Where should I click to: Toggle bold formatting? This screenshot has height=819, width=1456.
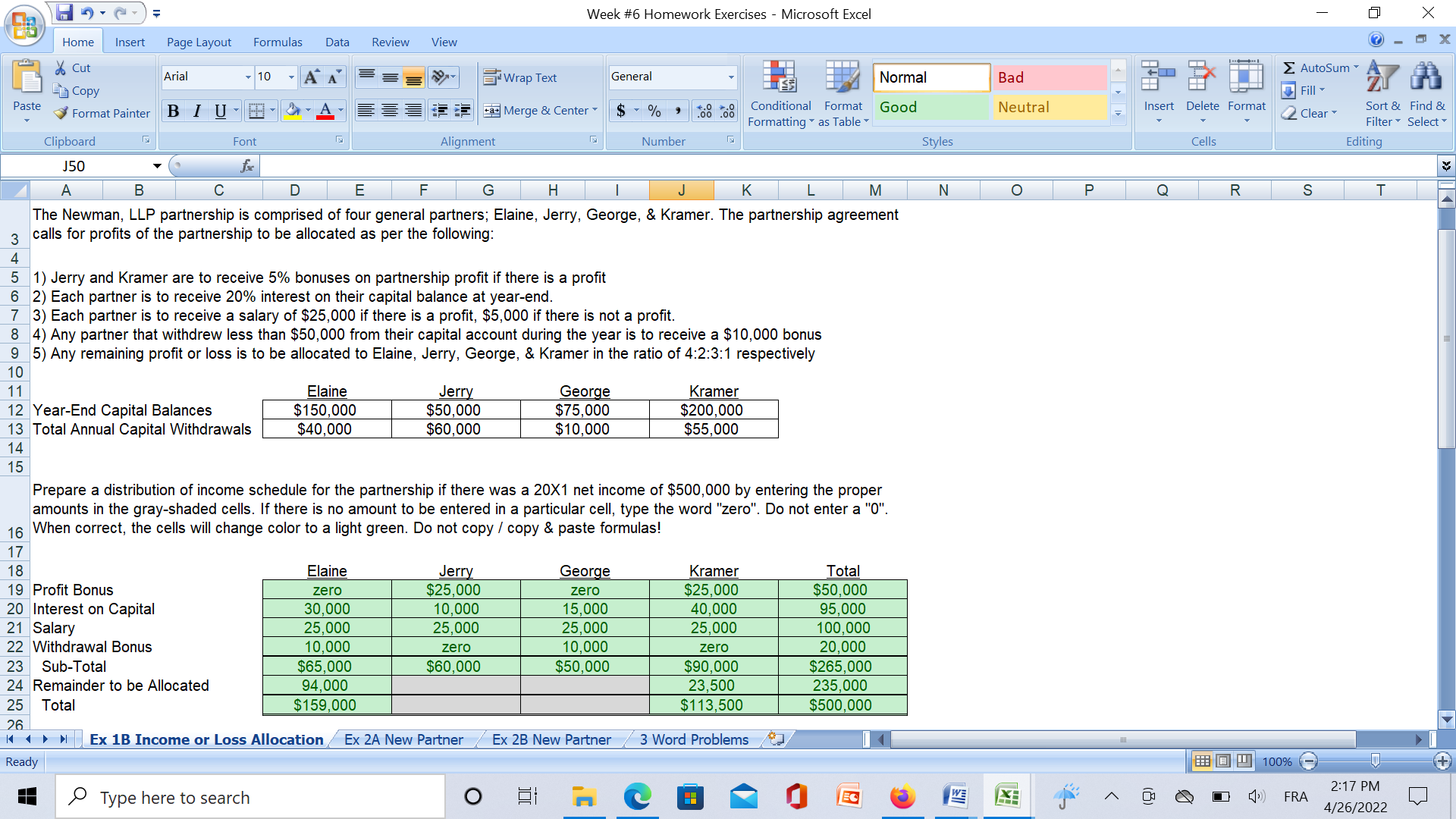(173, 111)
